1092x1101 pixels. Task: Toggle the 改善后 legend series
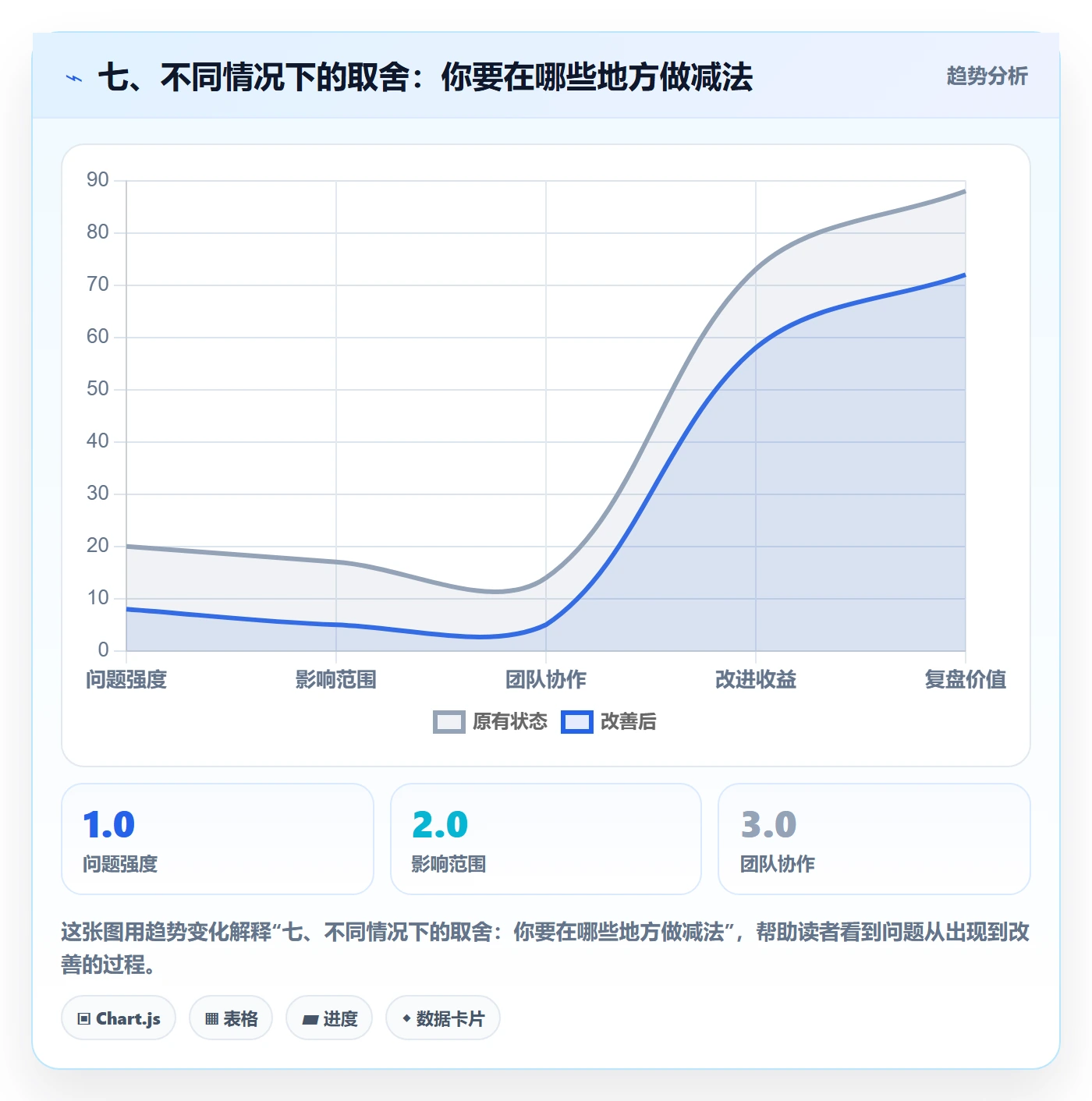608,722
